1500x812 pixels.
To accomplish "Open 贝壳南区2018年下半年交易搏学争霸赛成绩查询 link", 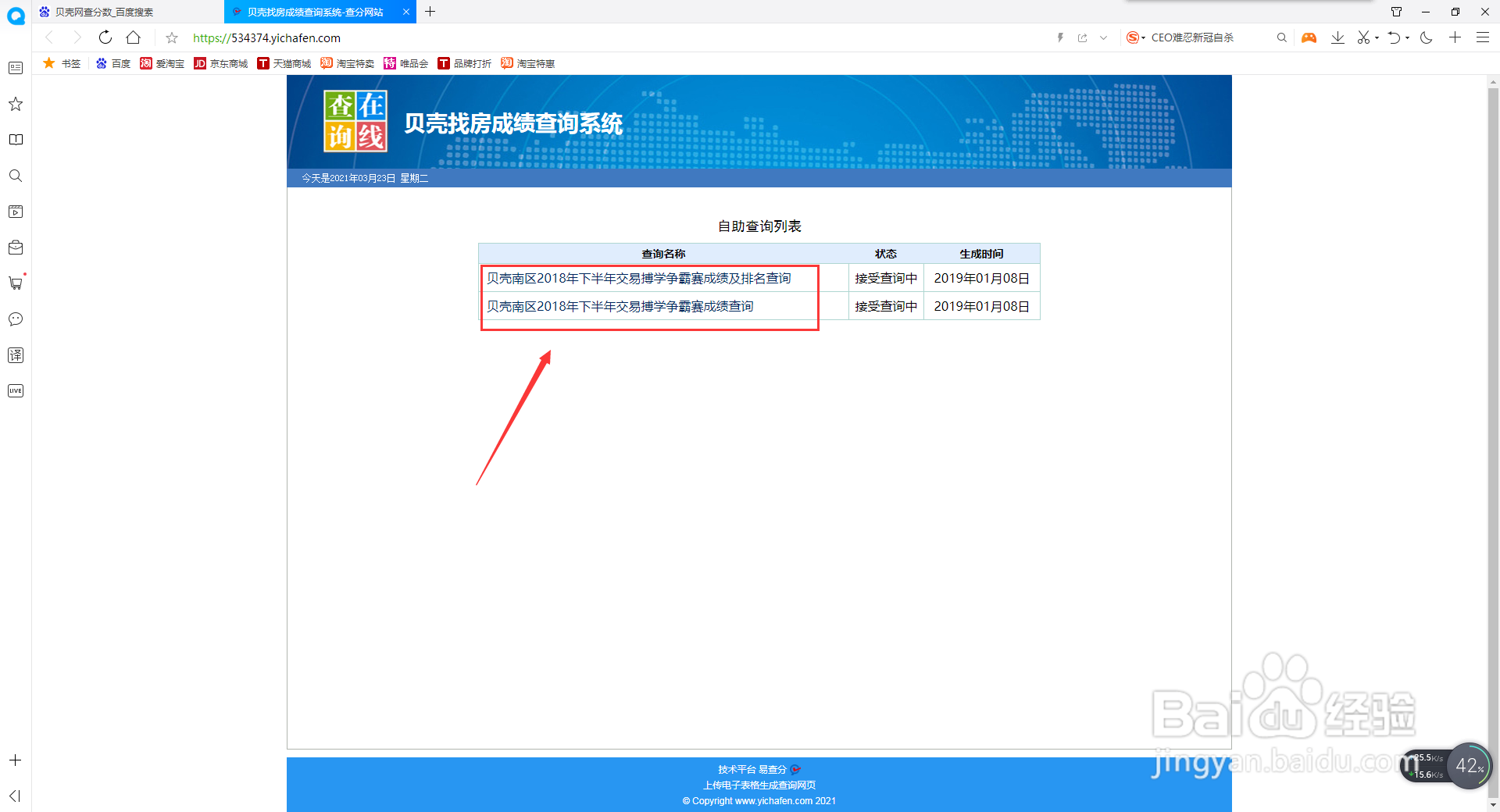I will [x=620, y=306].
